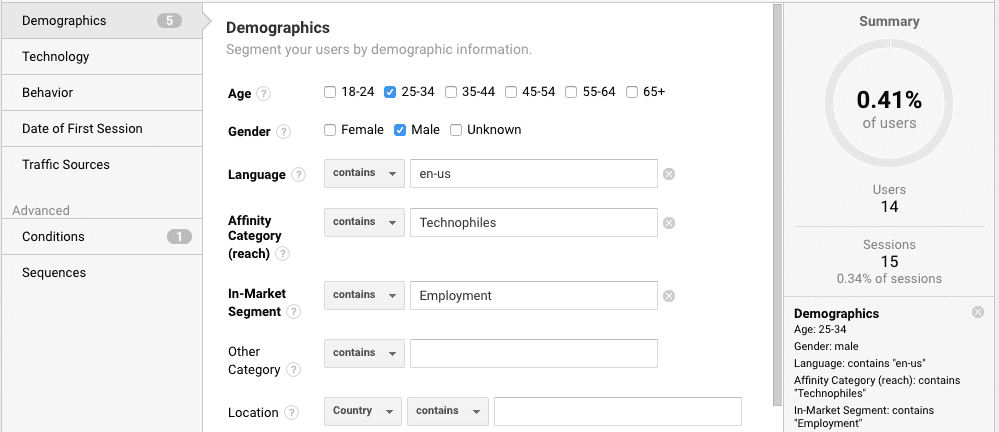Uncheck the Male gender box

[x=399, y=130]
